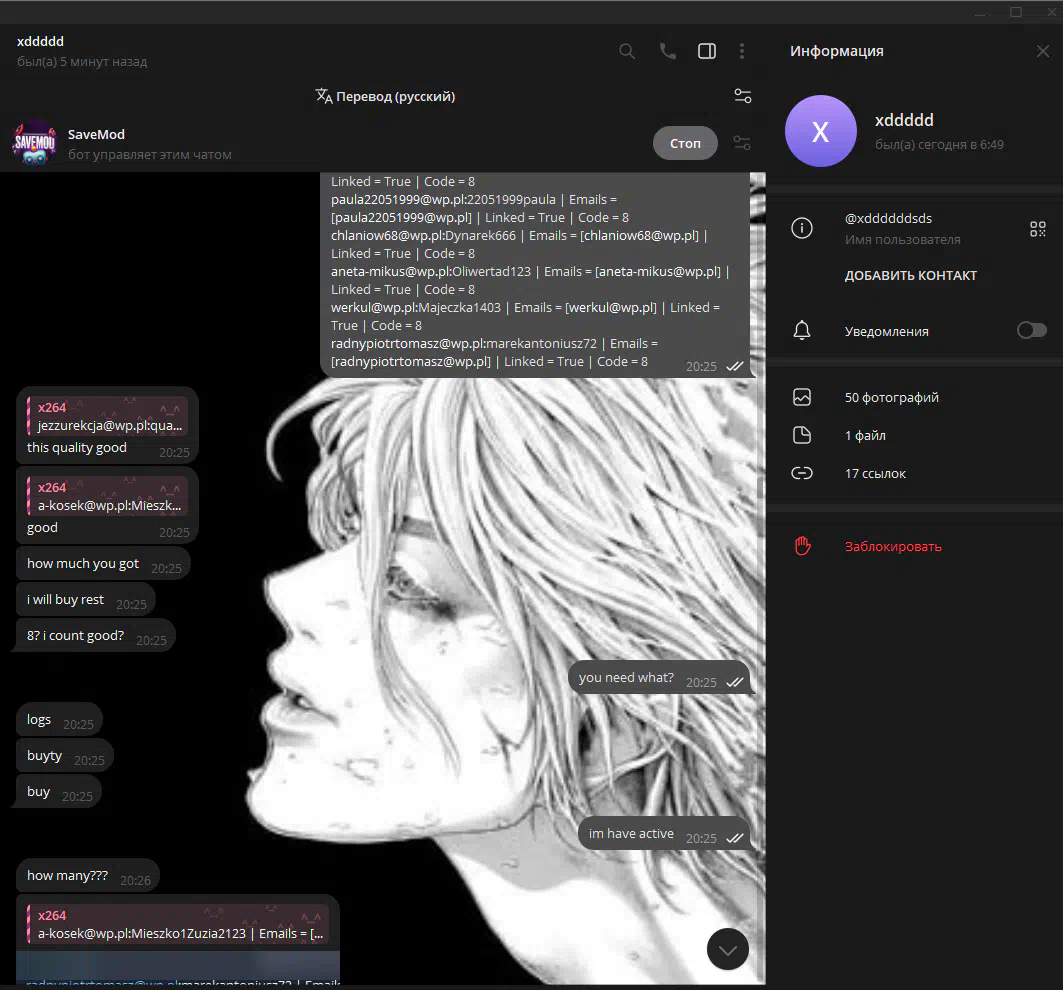Block user with Заблокировать
Viewport: 1063px width, 990px height.
[x=893, y=547]
